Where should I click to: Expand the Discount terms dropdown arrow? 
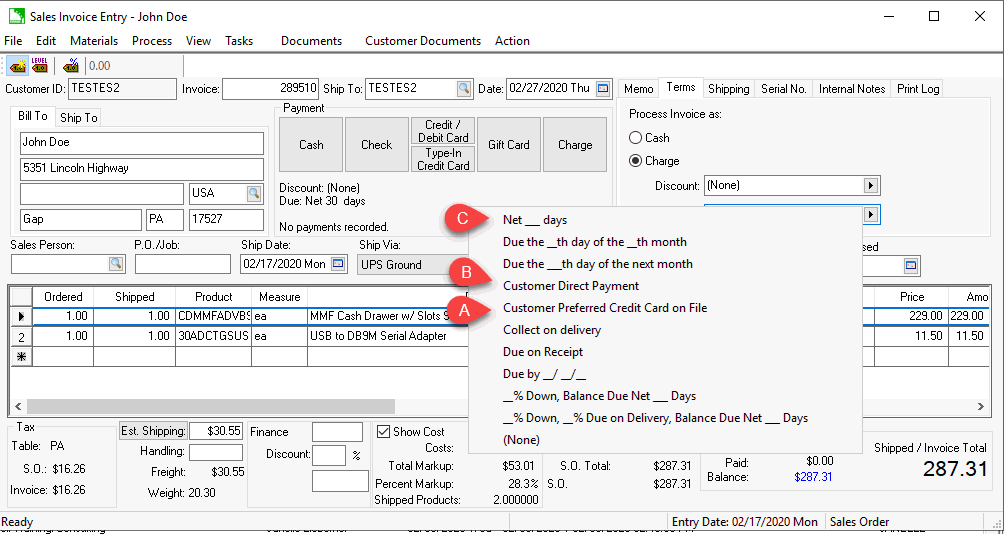point(870,186)
